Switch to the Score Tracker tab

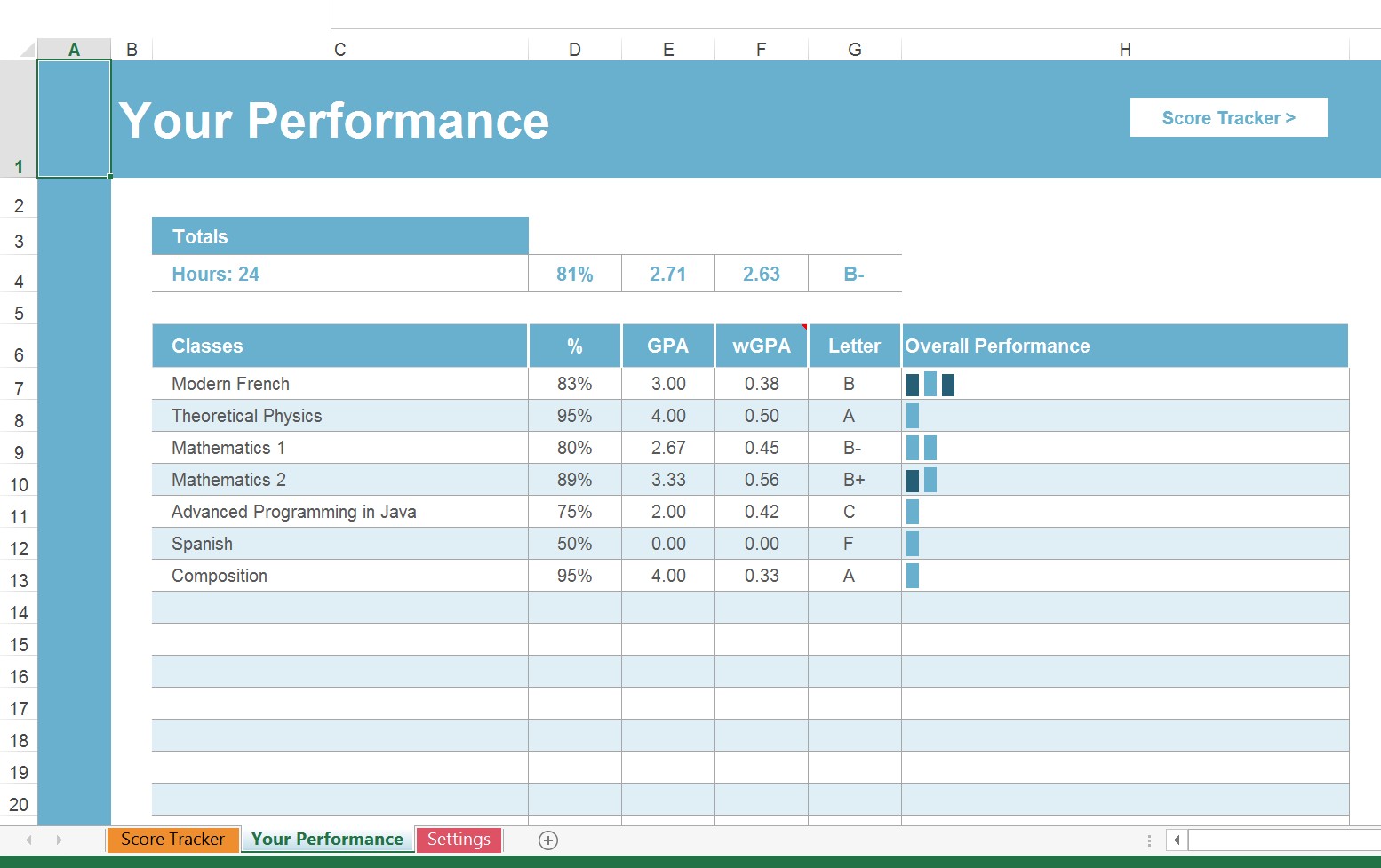tap(172, 839)
